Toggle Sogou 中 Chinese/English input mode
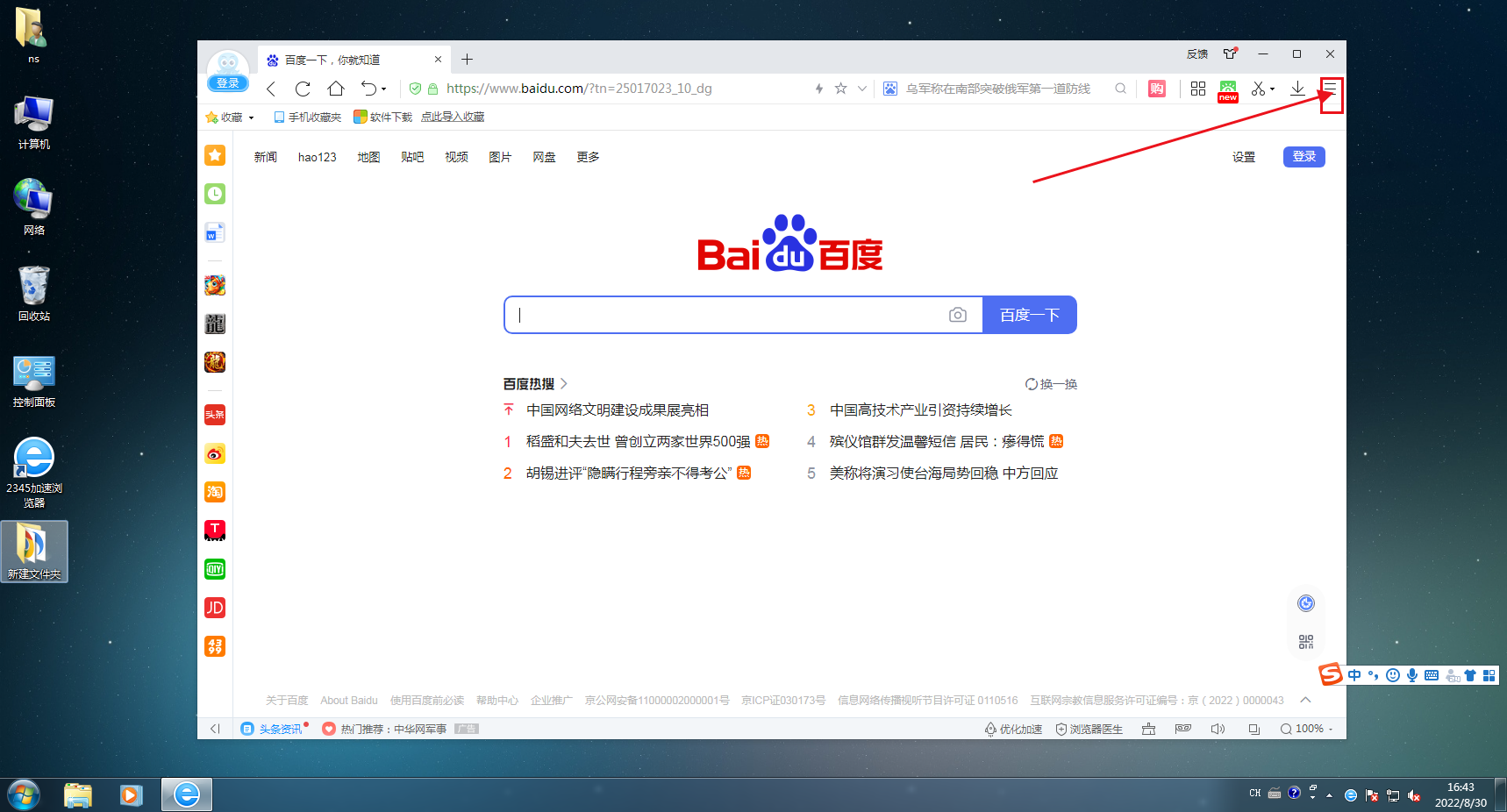Screen dimensions: 1507x812 (x=1355, y=675)
